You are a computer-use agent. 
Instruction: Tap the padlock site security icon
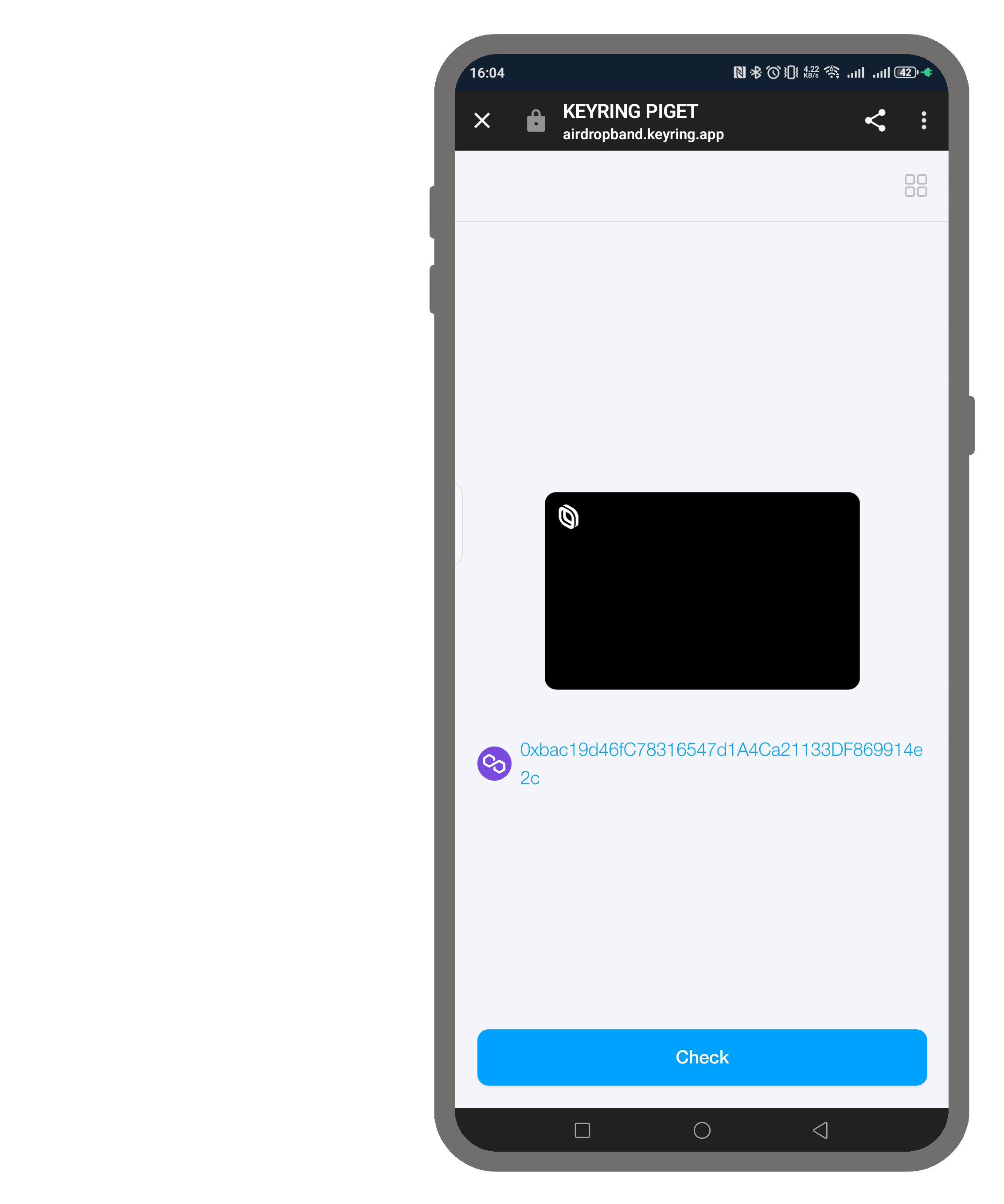[535, 121]
